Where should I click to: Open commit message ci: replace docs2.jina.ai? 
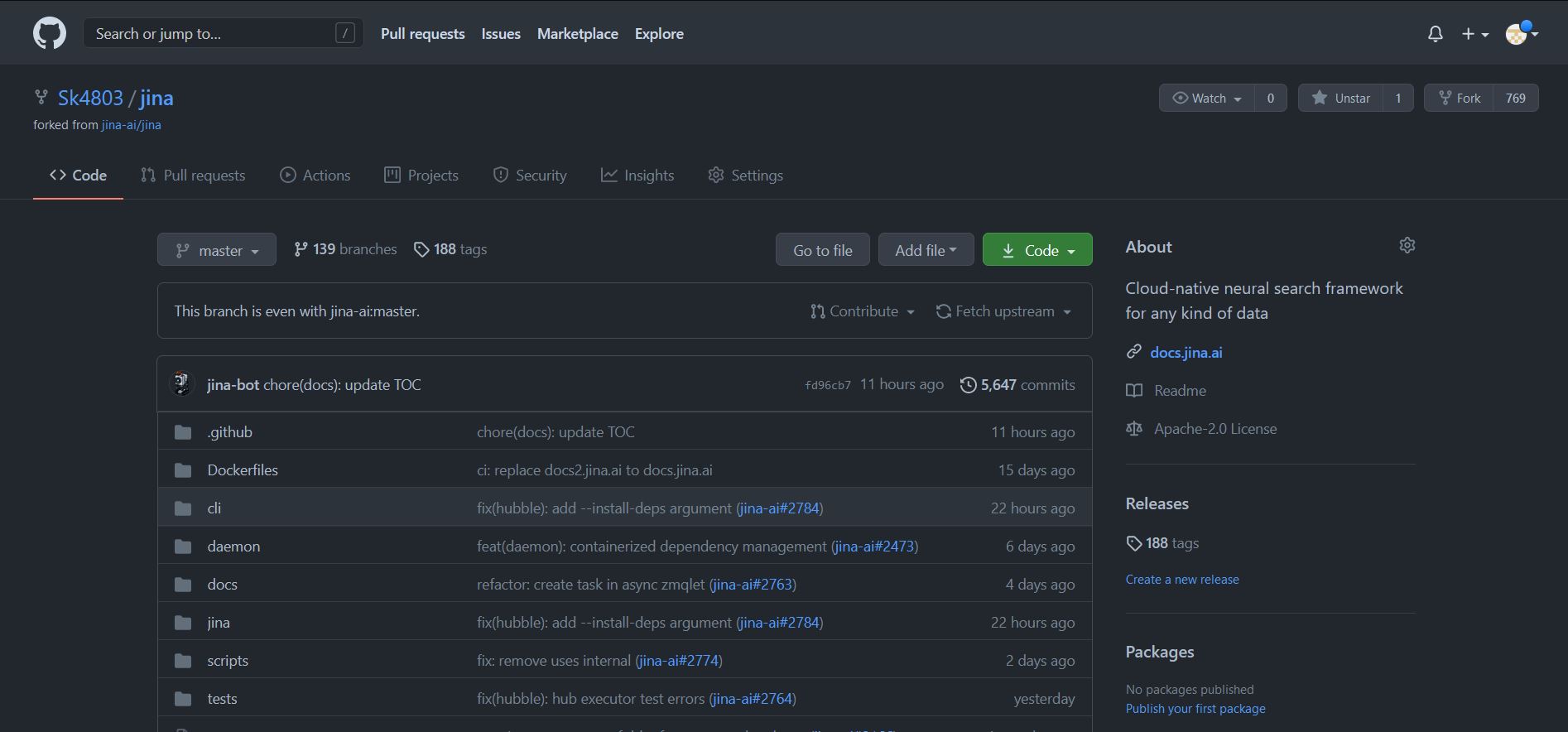click(x=594, y=470)
